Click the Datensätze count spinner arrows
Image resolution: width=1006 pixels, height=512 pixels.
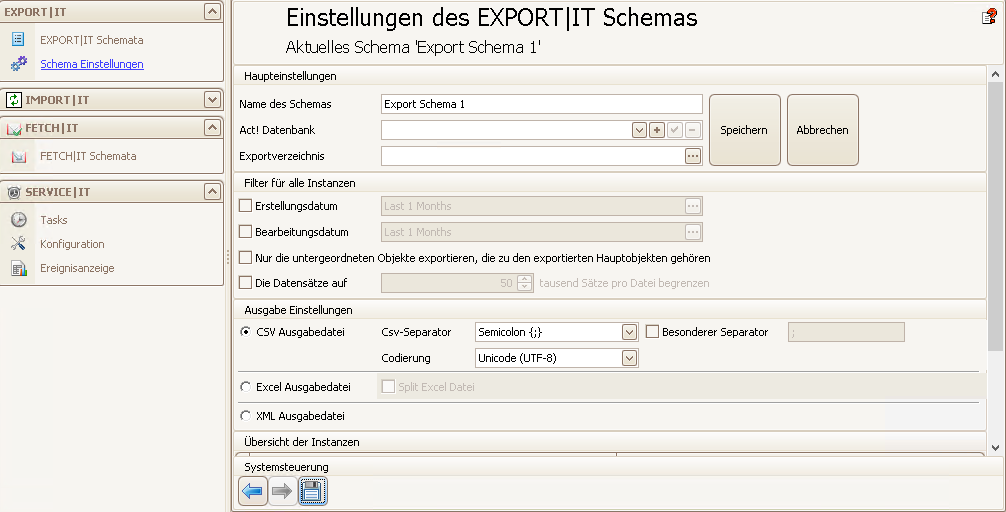(525, 283)
